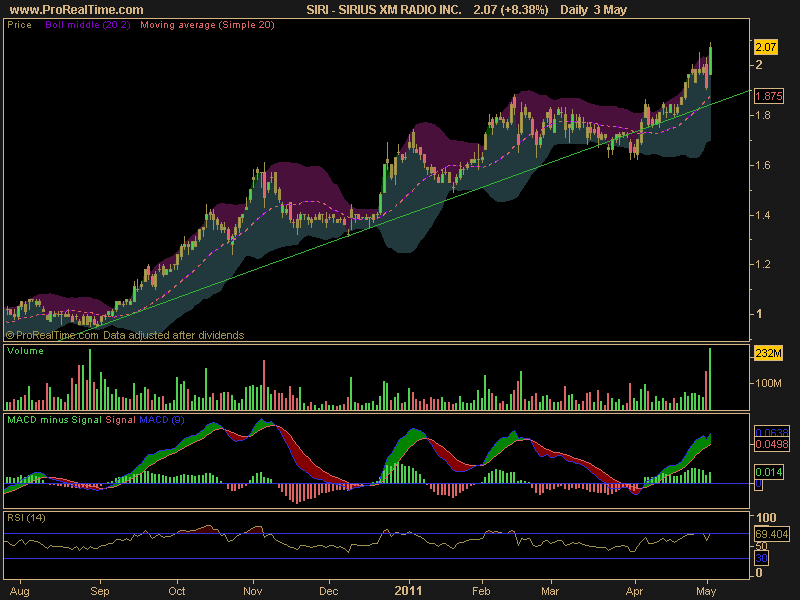
Task: Click the RSI (14) panel label
Action: tap(26, 517)
